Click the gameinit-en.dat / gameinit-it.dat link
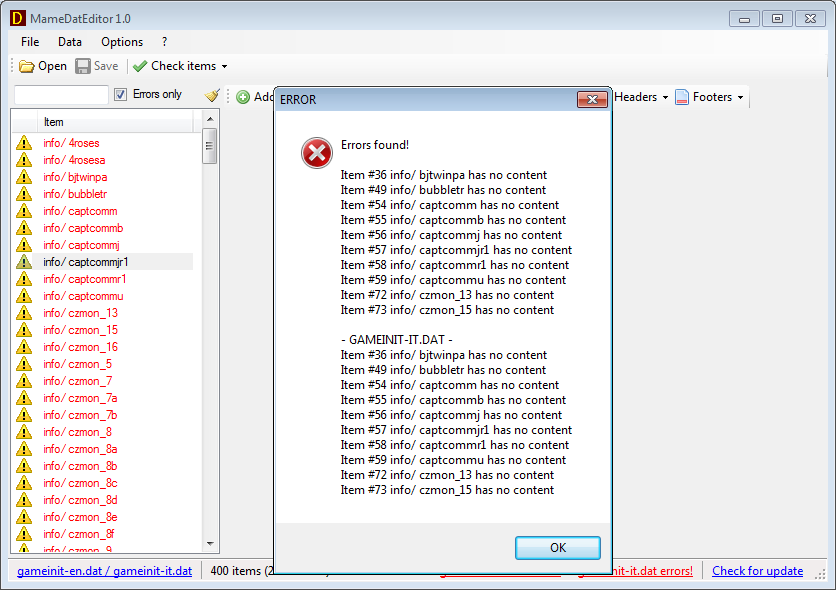 tap(104, 571)
